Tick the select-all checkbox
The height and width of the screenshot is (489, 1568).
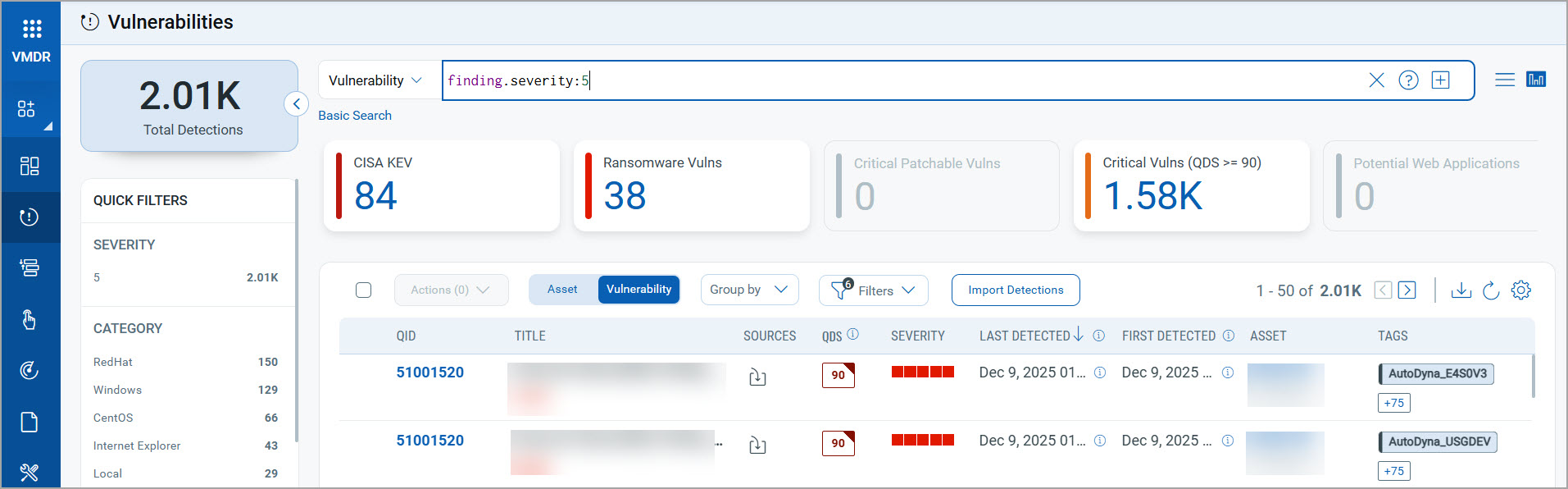(364, 290)
